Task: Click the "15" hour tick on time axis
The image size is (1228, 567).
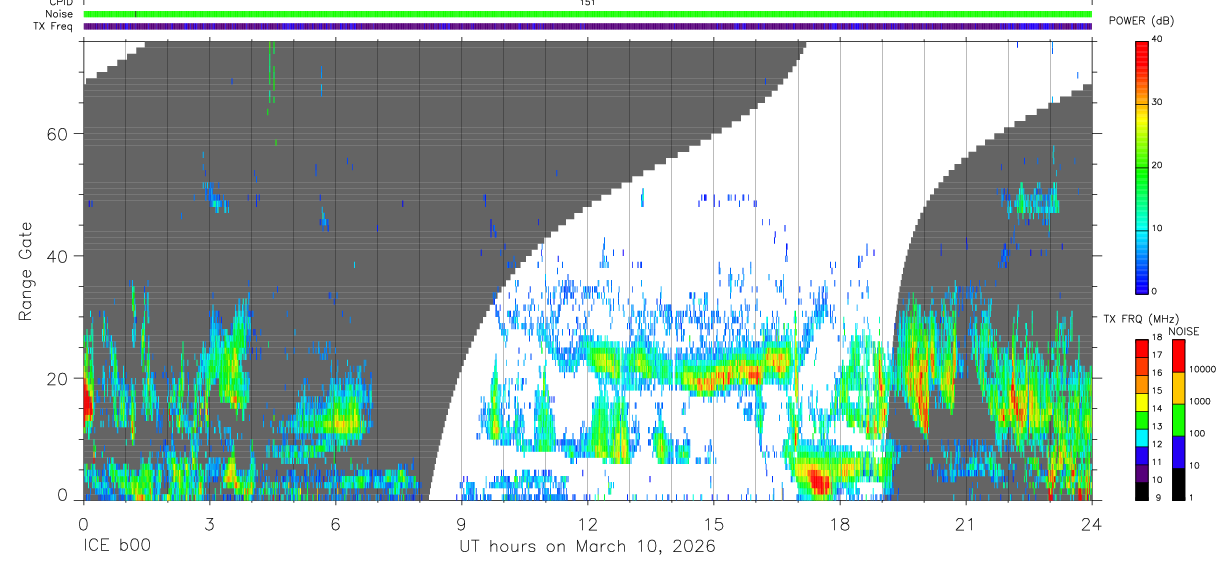Action: 714,524
